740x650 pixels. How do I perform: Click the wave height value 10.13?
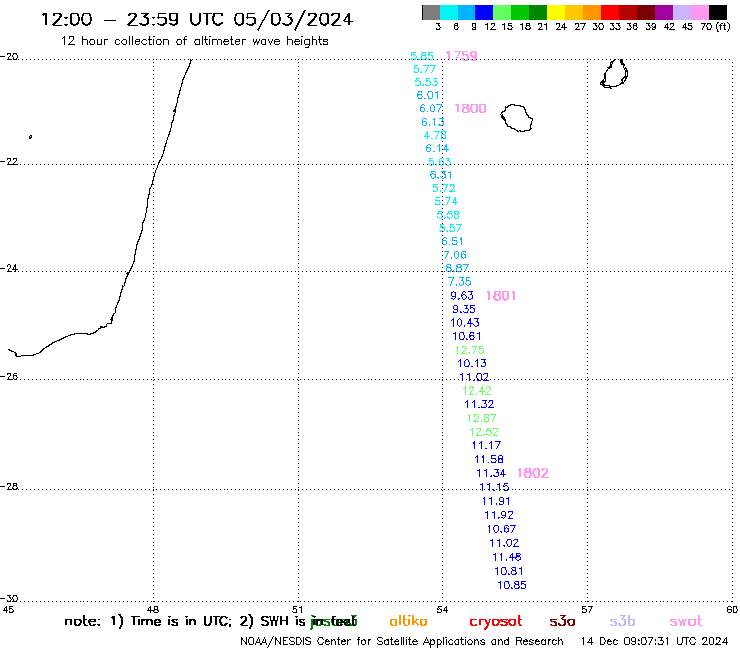[x=472, y=363]
